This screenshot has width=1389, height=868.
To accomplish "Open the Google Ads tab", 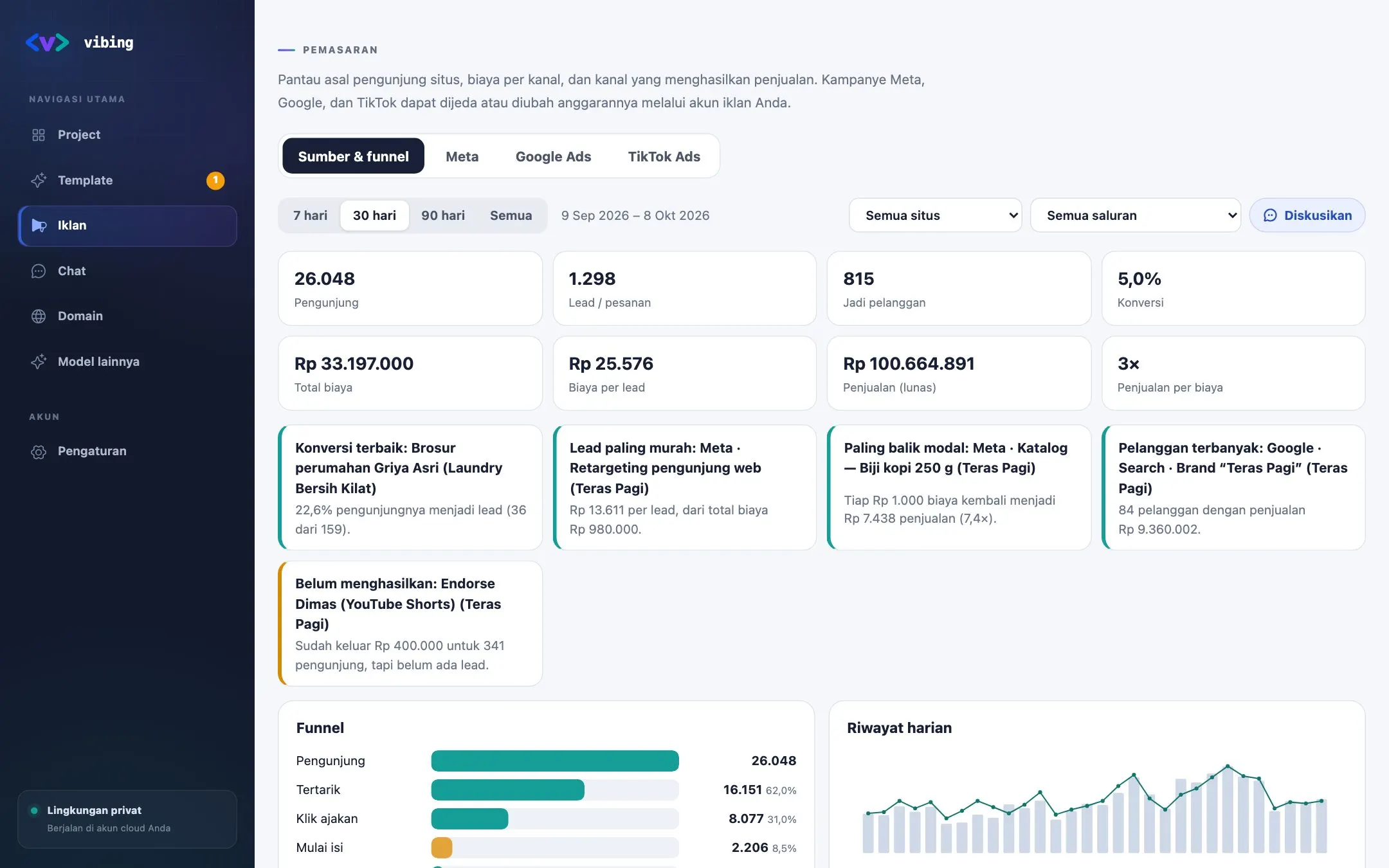I will (554, 156).
